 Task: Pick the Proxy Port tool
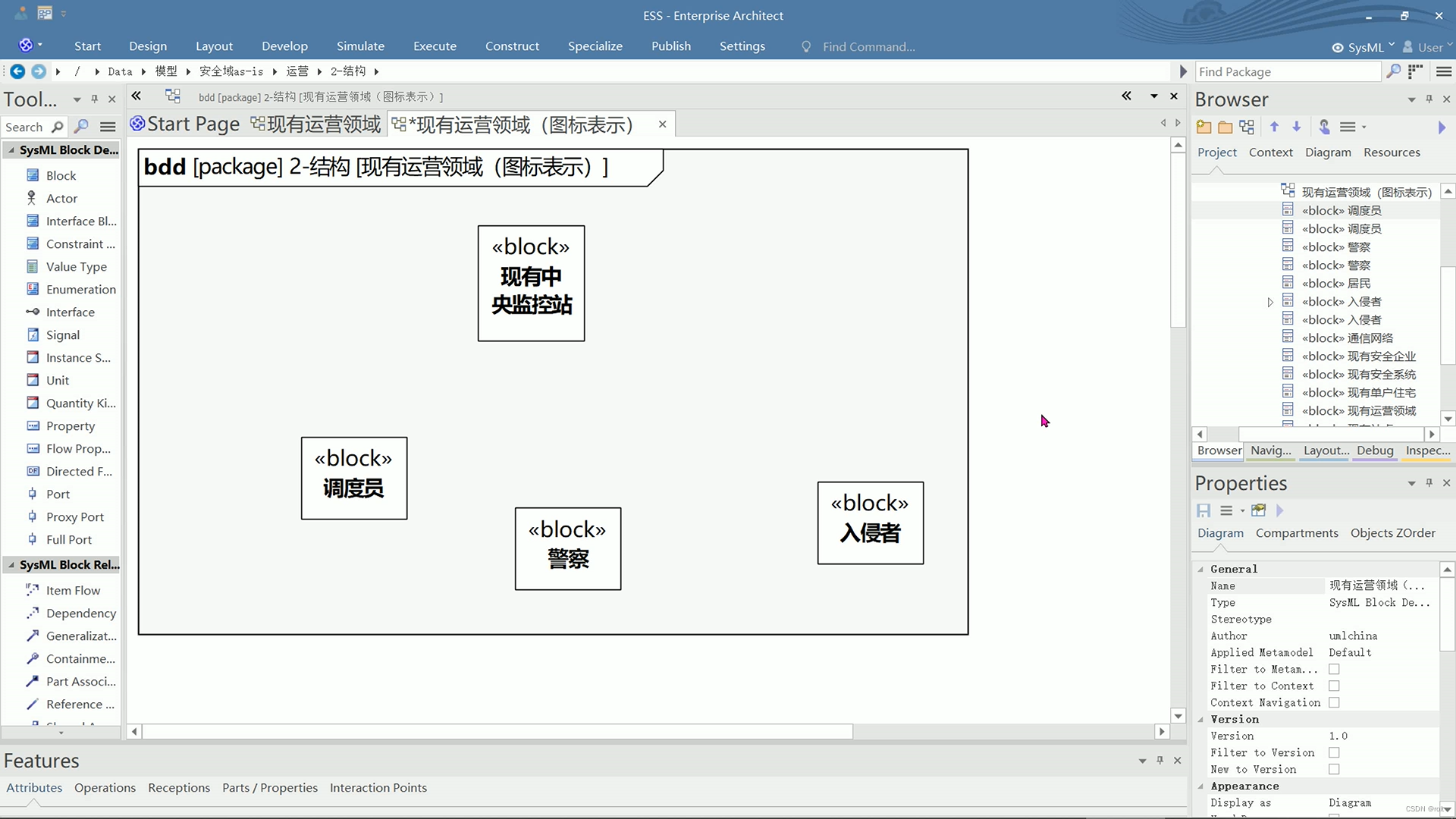74,517
